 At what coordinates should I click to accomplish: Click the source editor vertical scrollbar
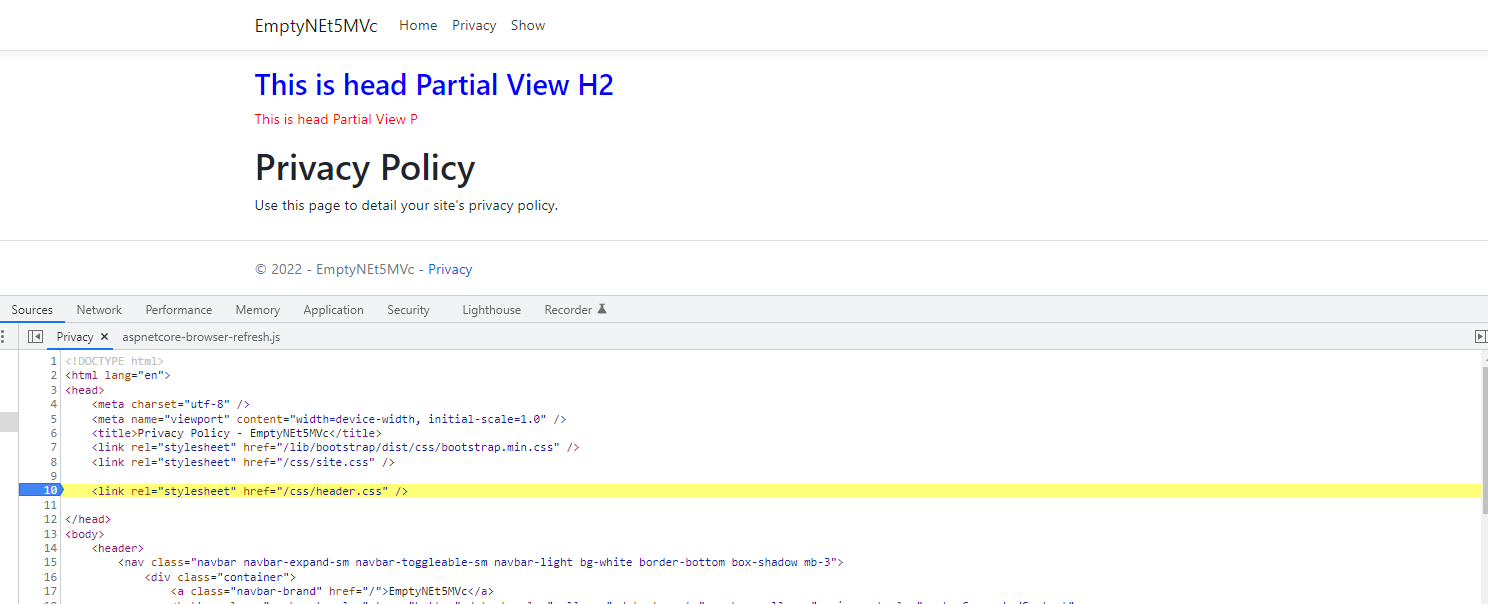(1484, 440)
